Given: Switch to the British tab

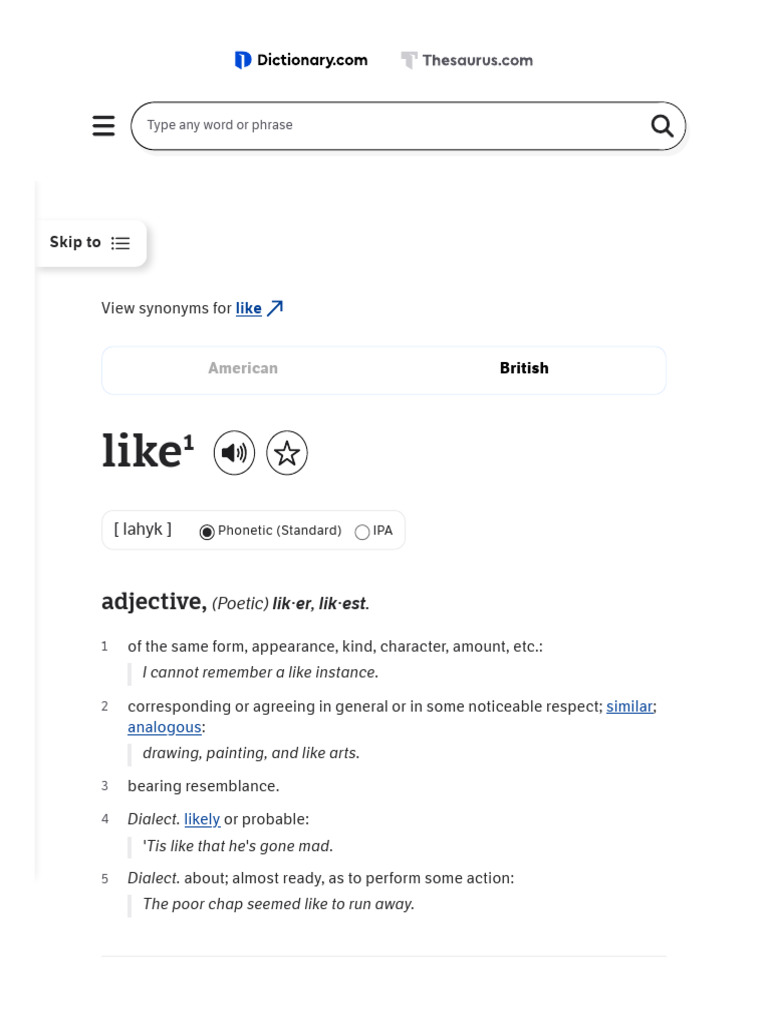Looking at the screenshot, I should (x=524, y=369).
